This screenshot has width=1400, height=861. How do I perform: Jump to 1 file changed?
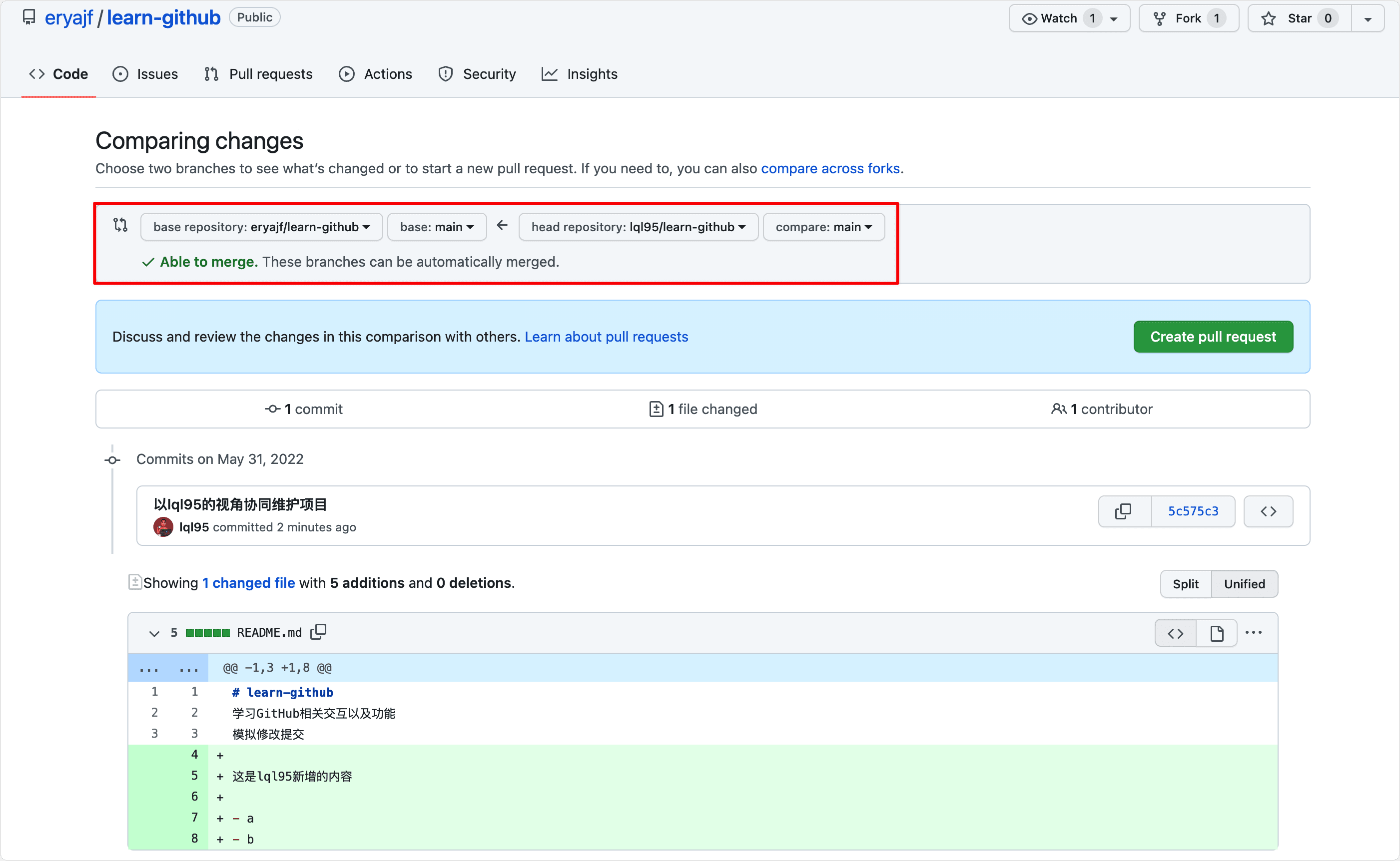[703, 409]
